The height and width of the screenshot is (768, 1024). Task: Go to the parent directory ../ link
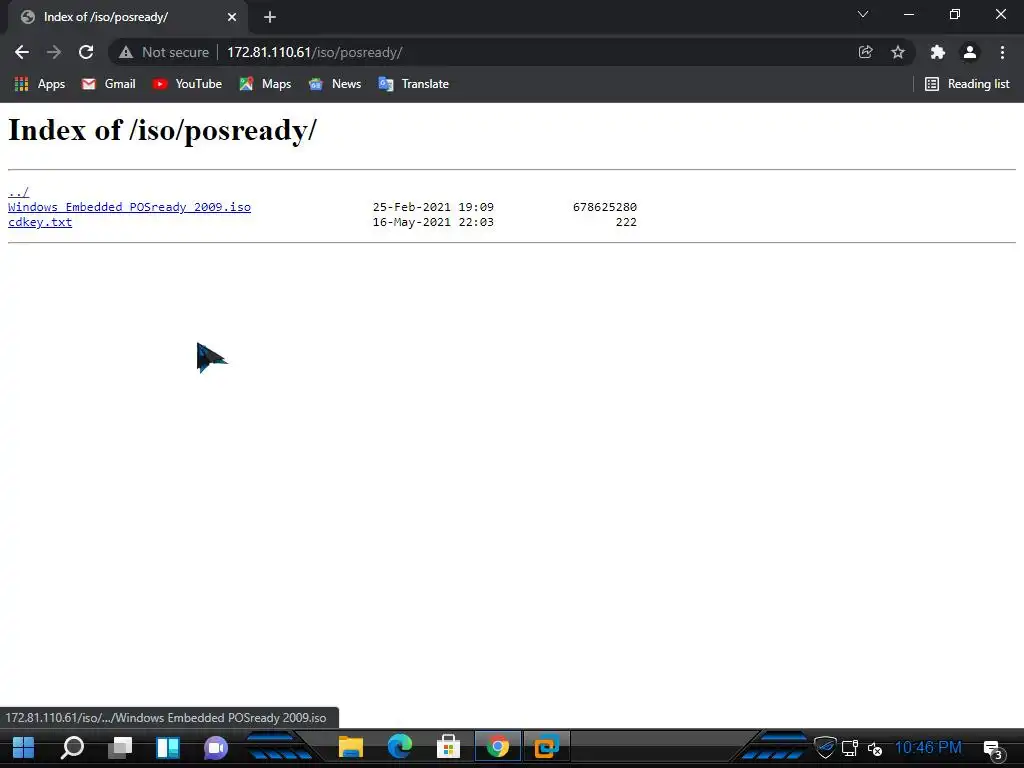[18, 192]
